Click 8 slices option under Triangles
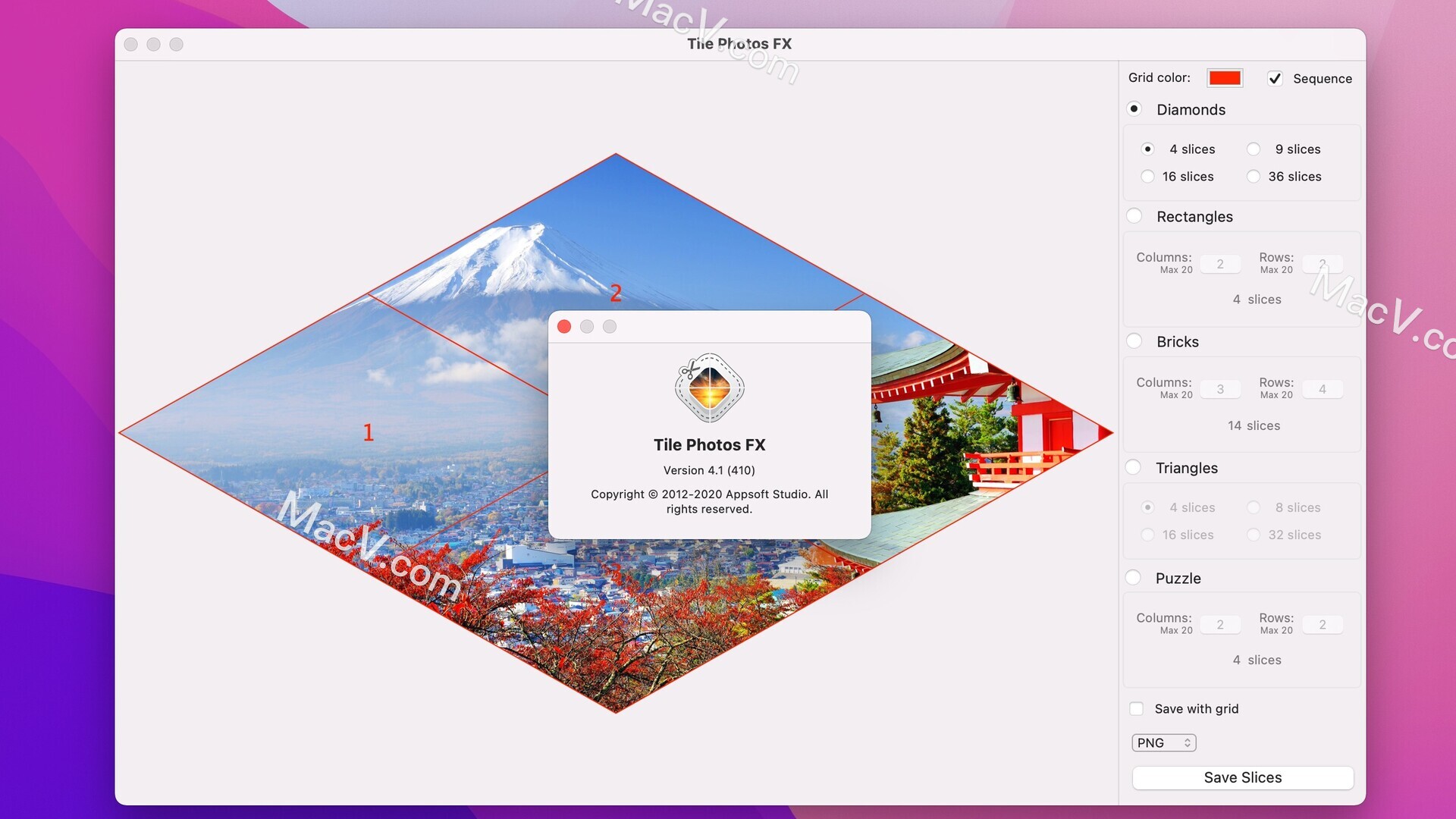The width and height of the screenshot is (1456, 819). point(1254,507)
